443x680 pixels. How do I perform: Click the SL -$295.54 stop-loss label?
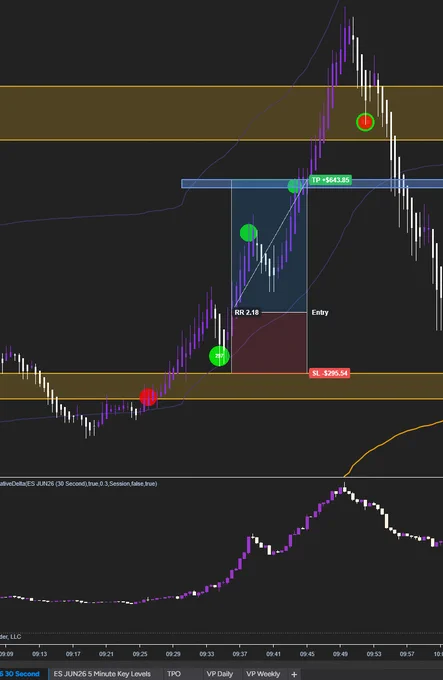(329, 373)
